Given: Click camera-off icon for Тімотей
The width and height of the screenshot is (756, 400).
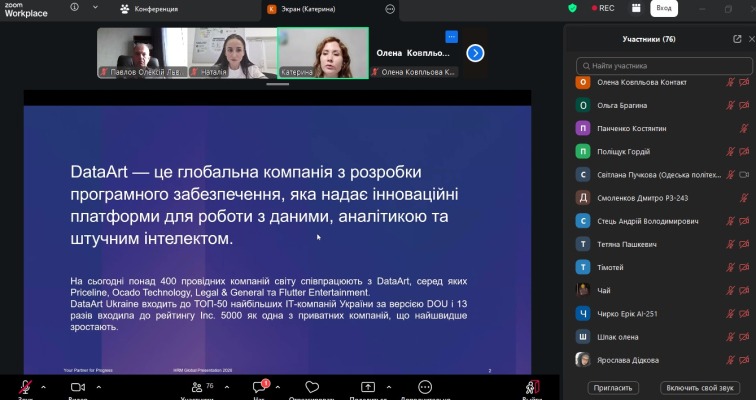Looking at the screenshot, I should 744,267.
